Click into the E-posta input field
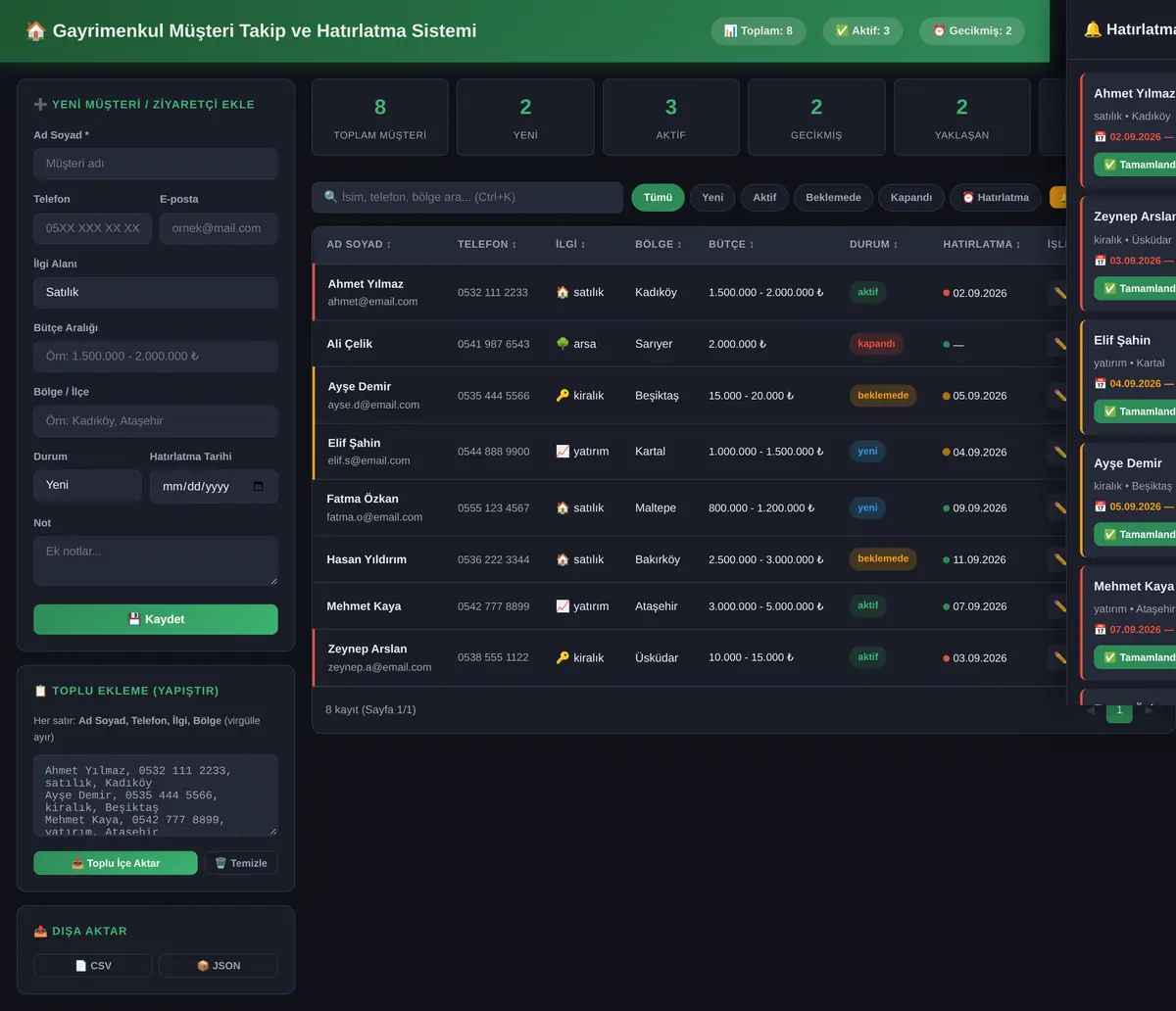This screenshot has height=1011, width=1176. tap(219, 228)
